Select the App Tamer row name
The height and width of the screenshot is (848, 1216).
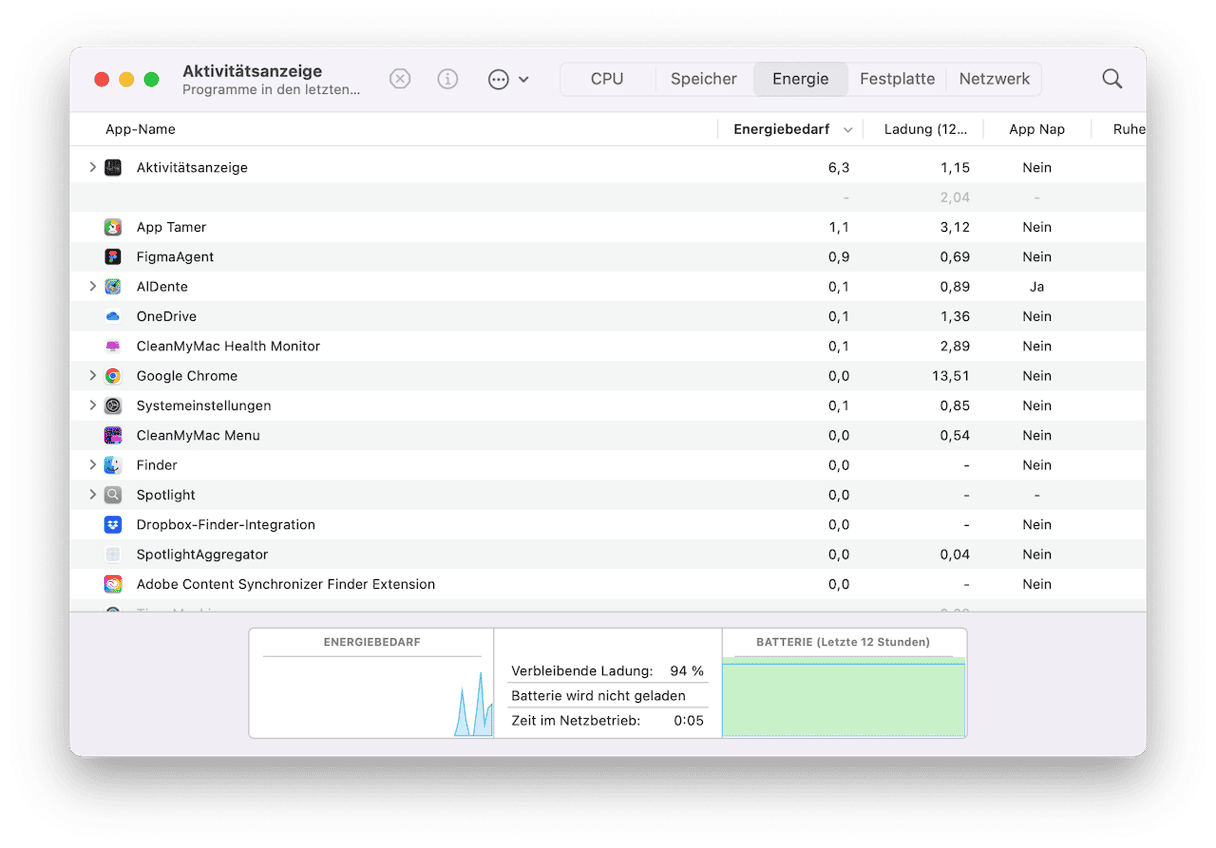[171, 227]
